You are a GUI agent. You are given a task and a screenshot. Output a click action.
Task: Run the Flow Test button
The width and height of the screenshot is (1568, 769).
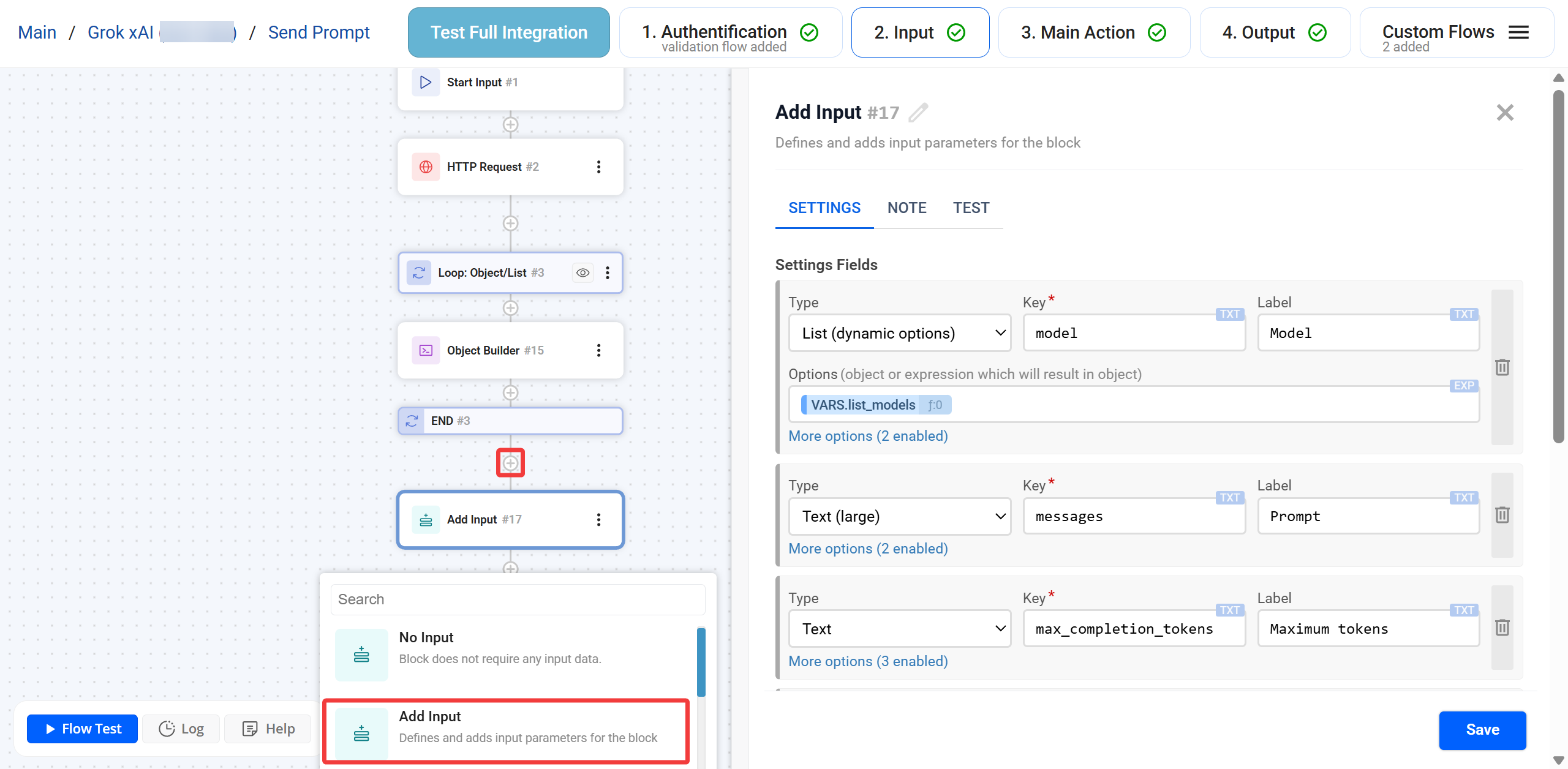pos(83,729)
